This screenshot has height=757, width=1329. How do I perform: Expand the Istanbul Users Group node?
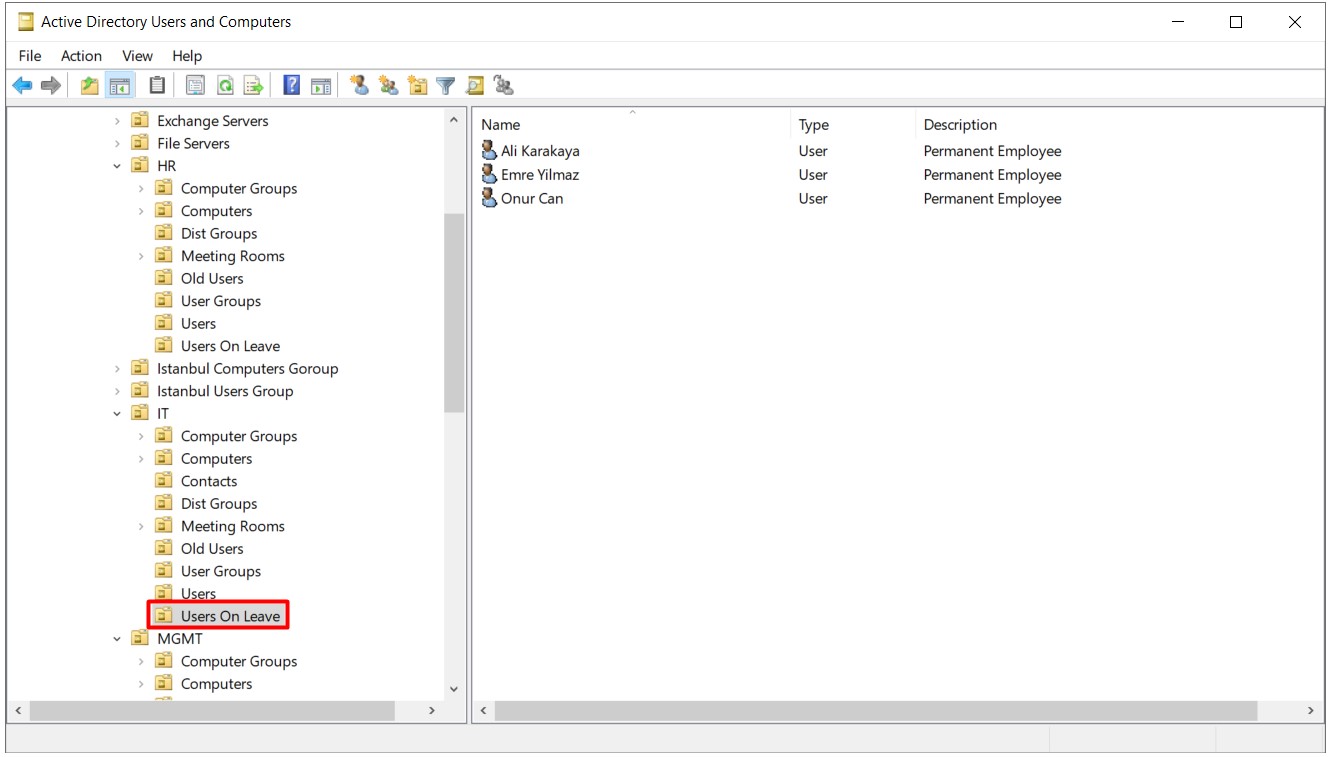coord(117,391)
